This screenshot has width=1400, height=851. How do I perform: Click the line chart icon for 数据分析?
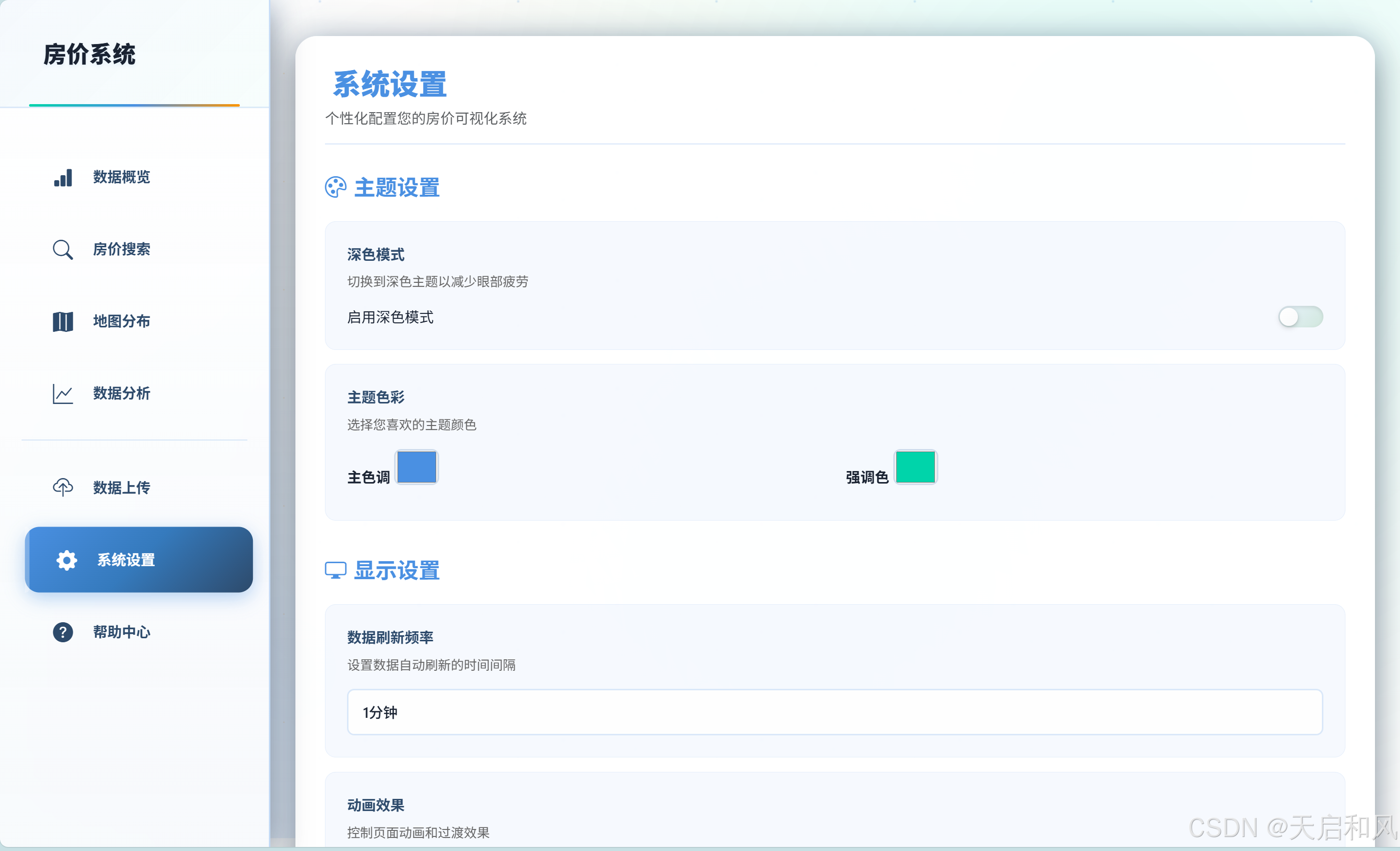point(63,393)
